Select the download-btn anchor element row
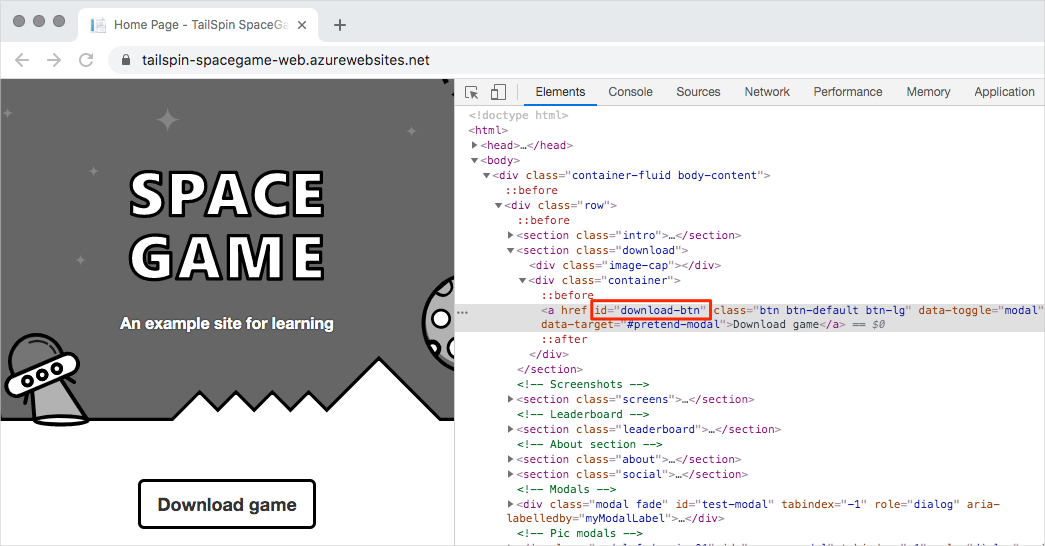The height and width of the screenshot is (546, 1045). click(x=750, y=317)
